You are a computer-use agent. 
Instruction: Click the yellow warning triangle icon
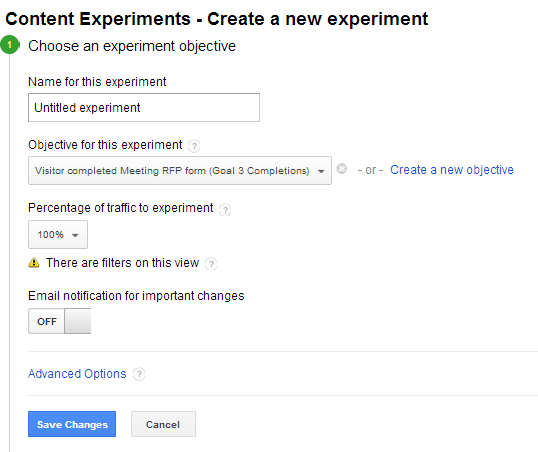click(34, 263)
